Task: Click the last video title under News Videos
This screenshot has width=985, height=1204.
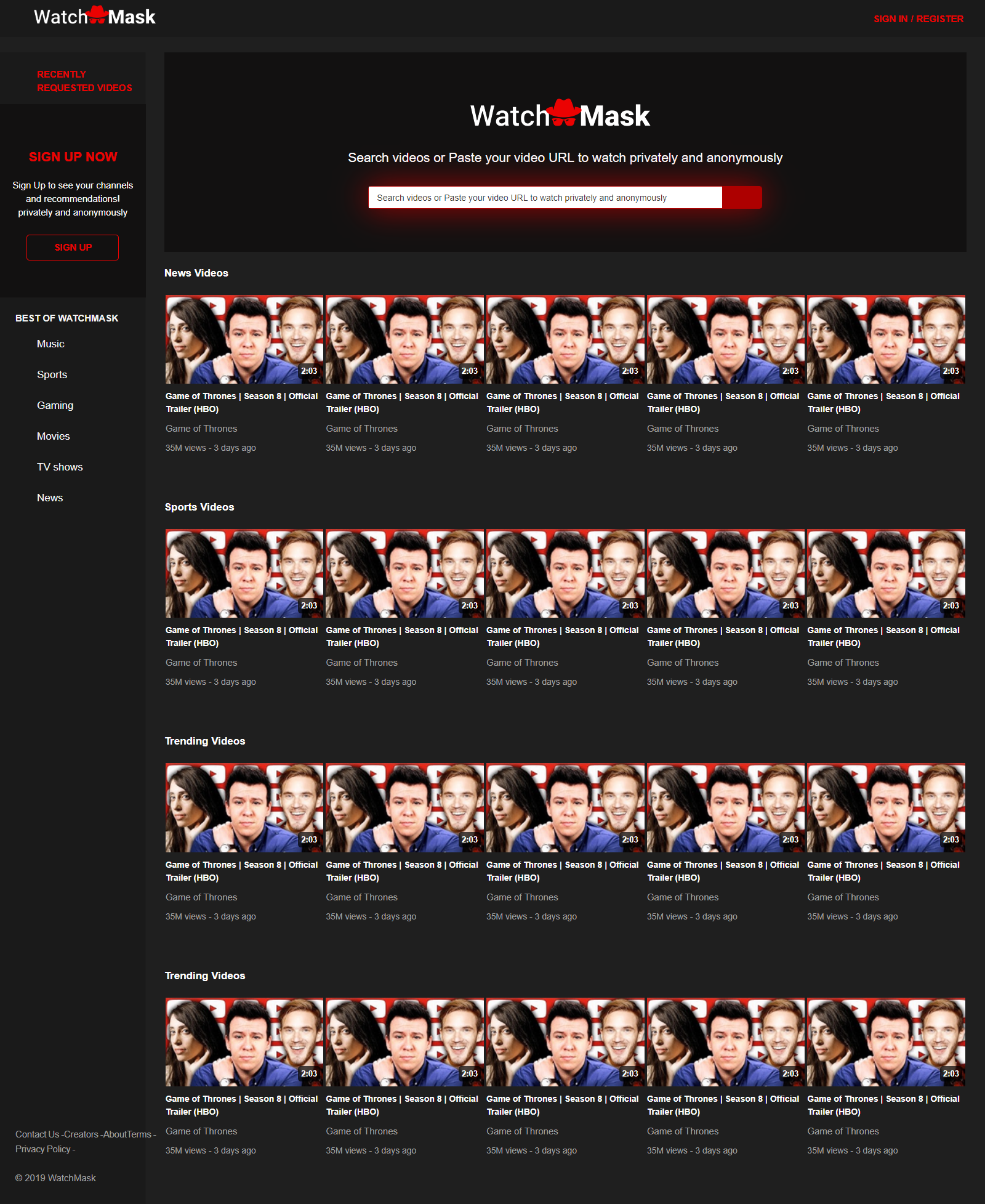Action: 883,403
